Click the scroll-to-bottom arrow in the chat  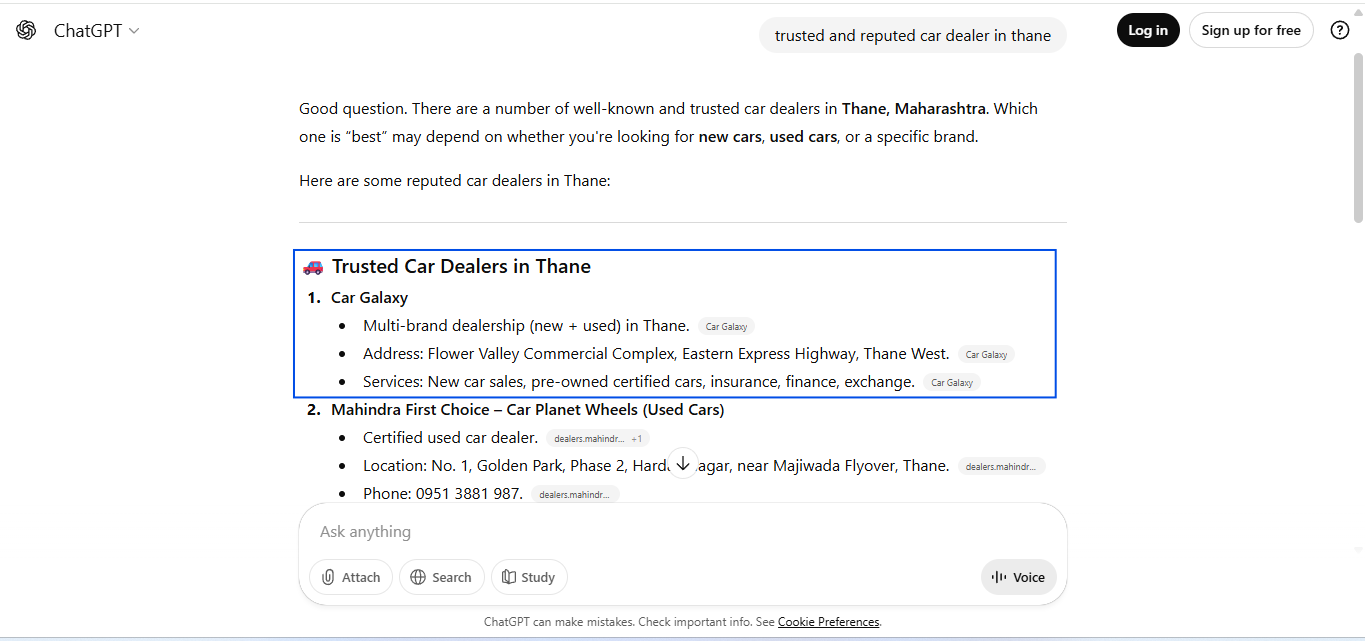[x=683, y=463]
